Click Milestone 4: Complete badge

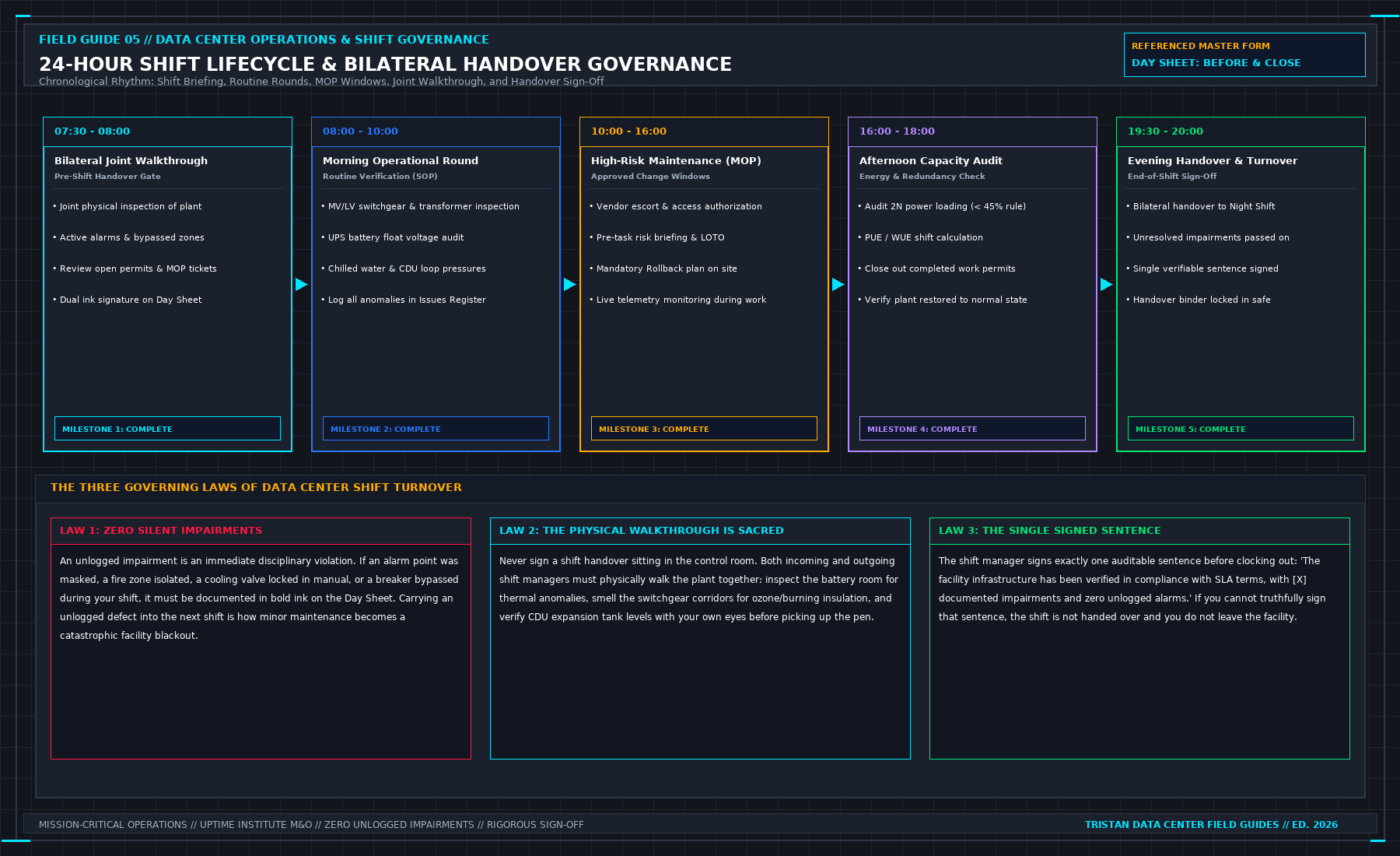[x=972, y=429]
